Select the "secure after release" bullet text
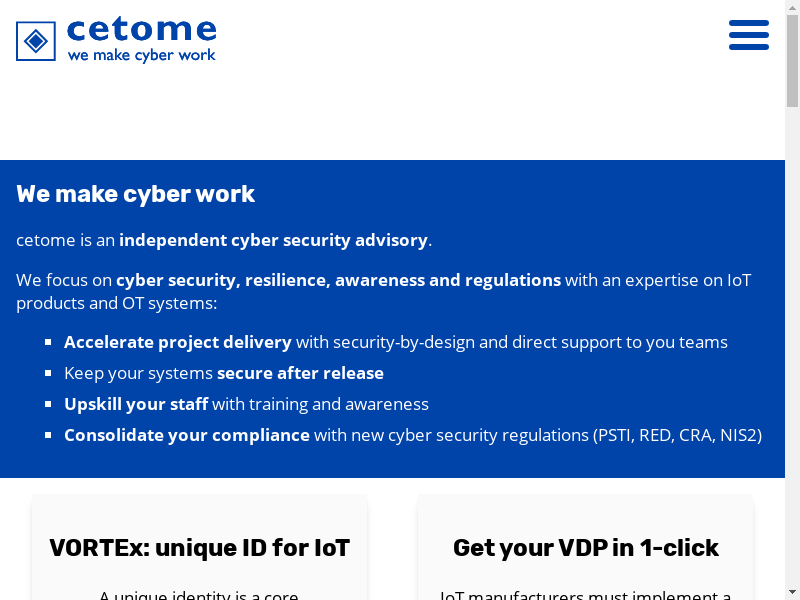This screenshot has width=800, height=600. pos(300,373)
